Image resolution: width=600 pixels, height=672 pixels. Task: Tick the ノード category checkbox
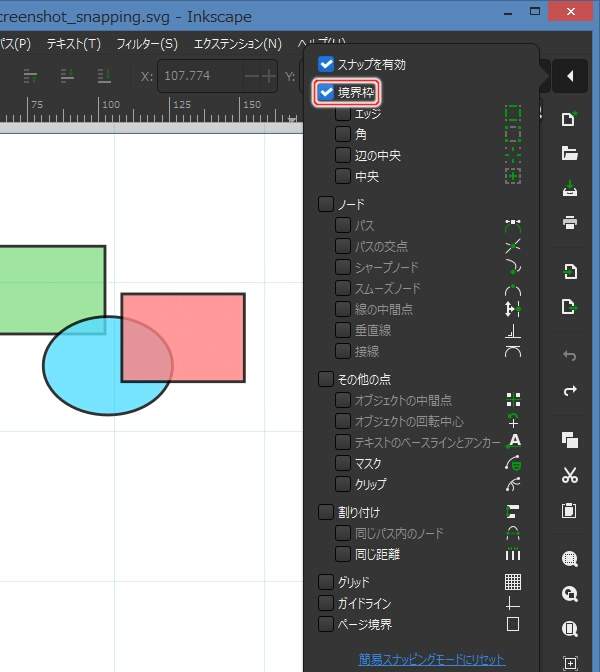pyautogui.click(x=325, y=204)
